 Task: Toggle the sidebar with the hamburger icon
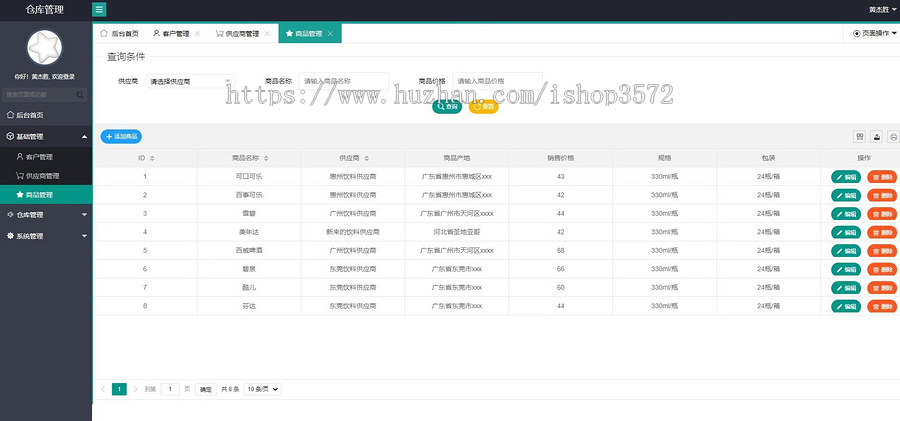coord(99,10)
